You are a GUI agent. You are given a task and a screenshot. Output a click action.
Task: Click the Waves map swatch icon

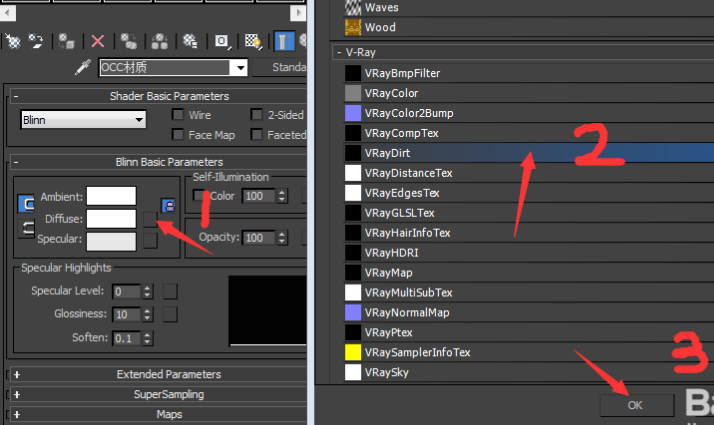[x=353, y=7]
